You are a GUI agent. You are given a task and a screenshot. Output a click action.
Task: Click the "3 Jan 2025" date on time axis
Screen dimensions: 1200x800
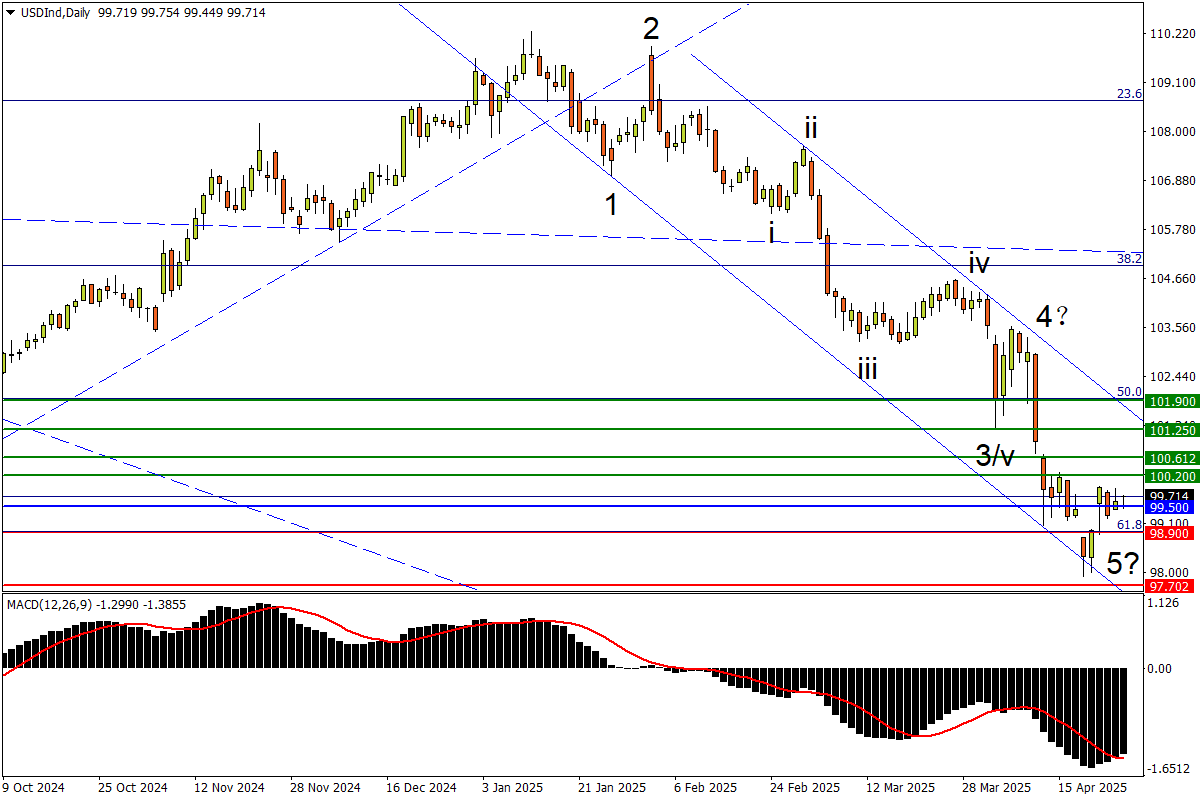512,787
